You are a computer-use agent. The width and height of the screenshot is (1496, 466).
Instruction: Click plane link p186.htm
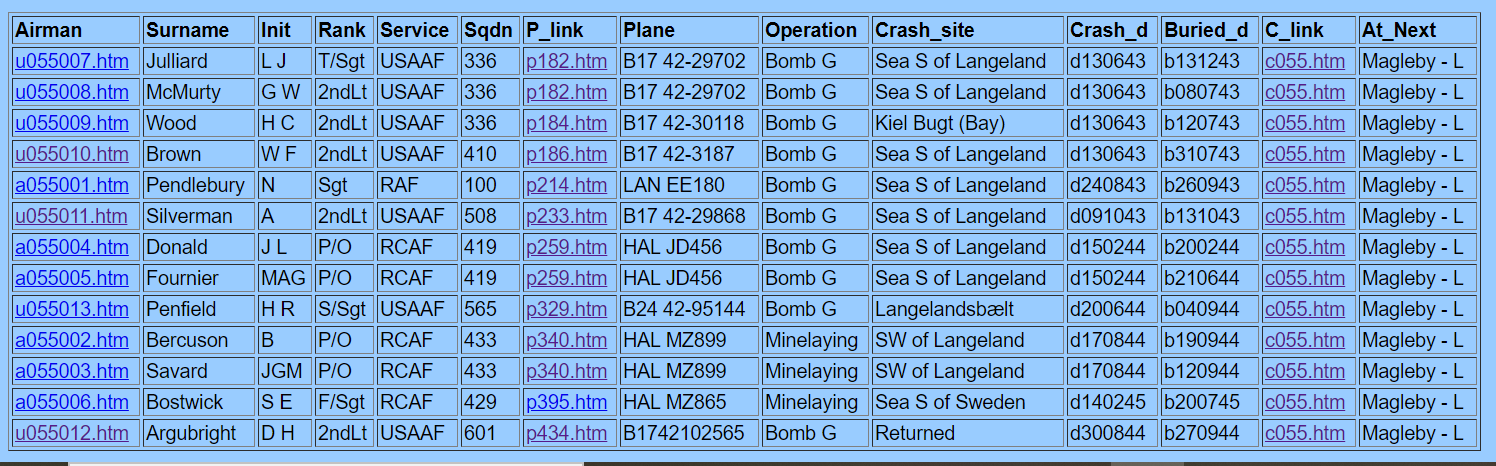(x=565, y=154)
